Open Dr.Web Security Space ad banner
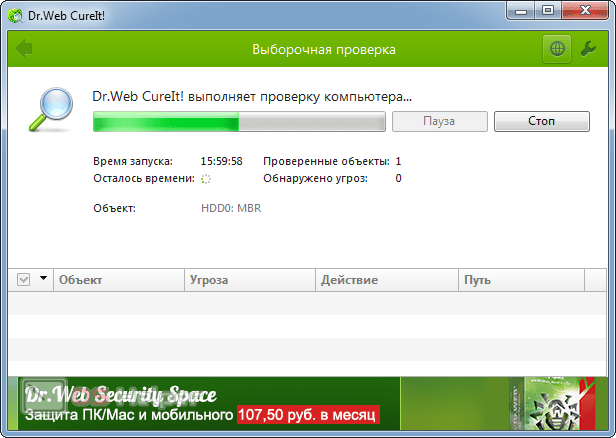Viewport: 616px width, 438px height. coord(308,403)
